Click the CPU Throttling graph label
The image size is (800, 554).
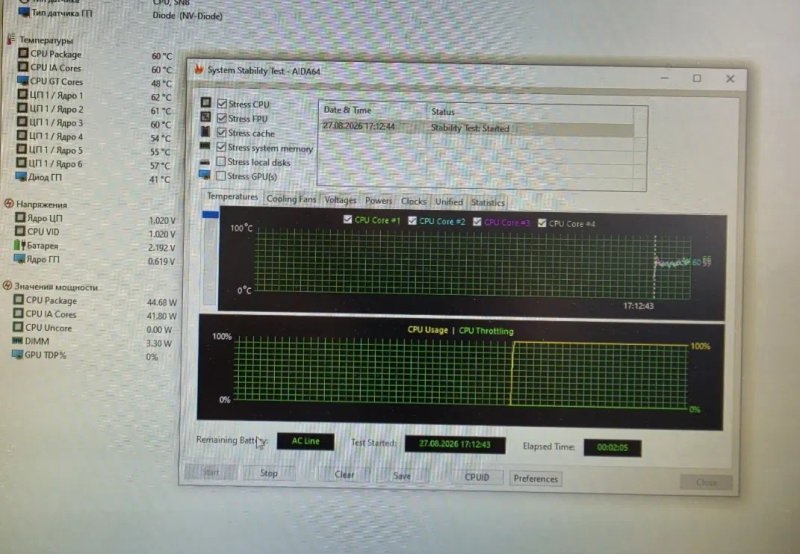486,331
